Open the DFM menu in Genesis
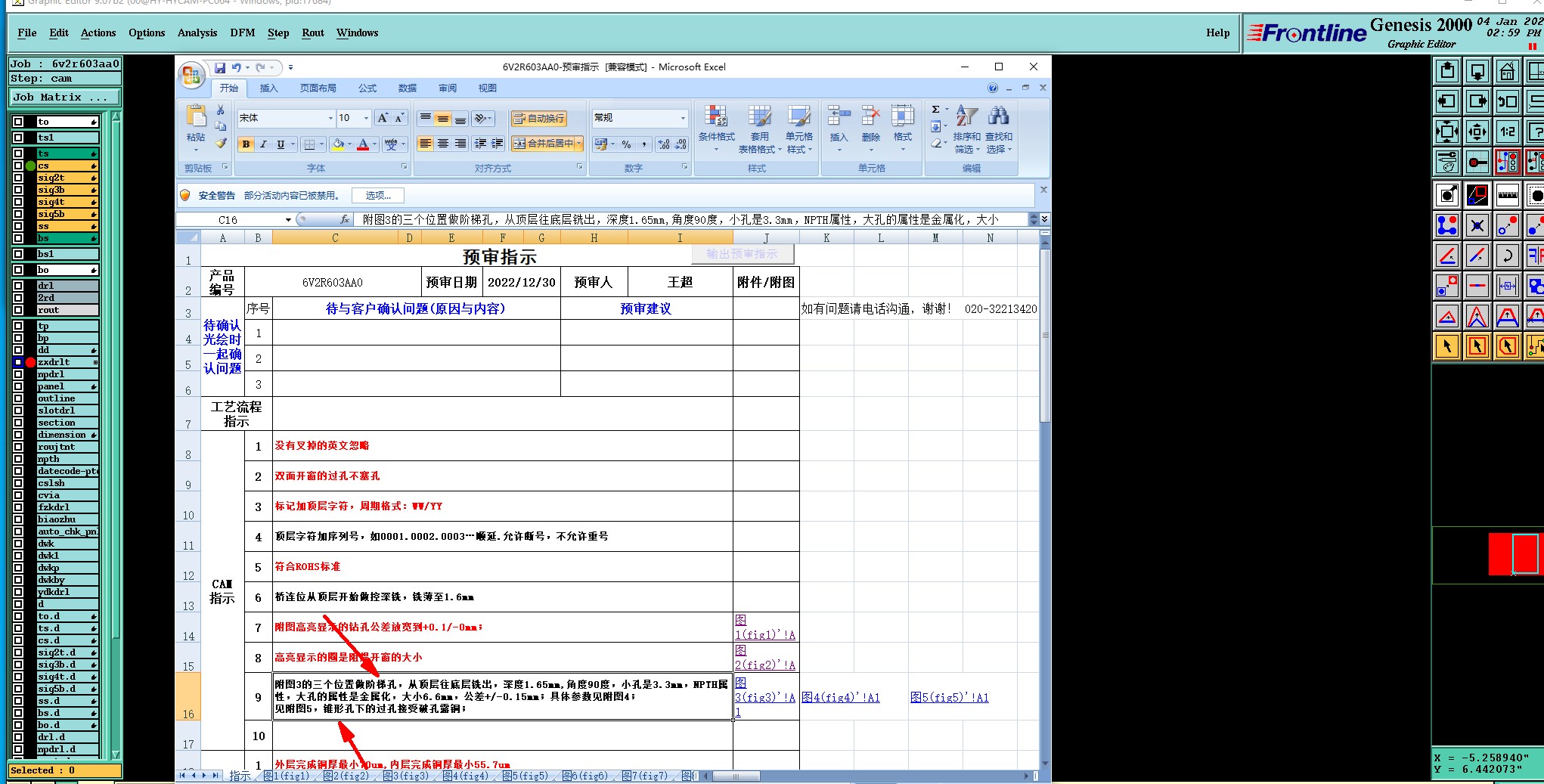1544x784 pixels. (243, 33)
